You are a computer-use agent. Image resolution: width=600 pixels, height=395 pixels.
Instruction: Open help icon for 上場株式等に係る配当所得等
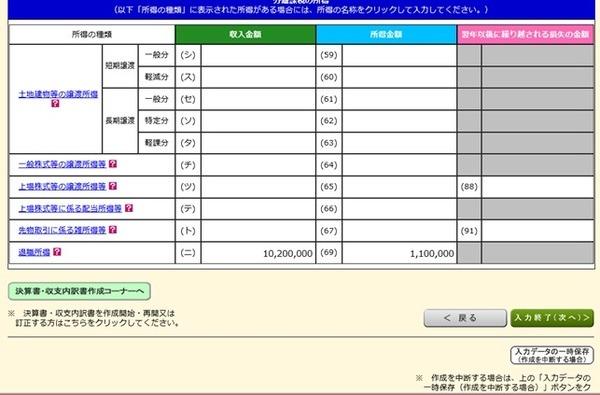(x=129, y=208)
